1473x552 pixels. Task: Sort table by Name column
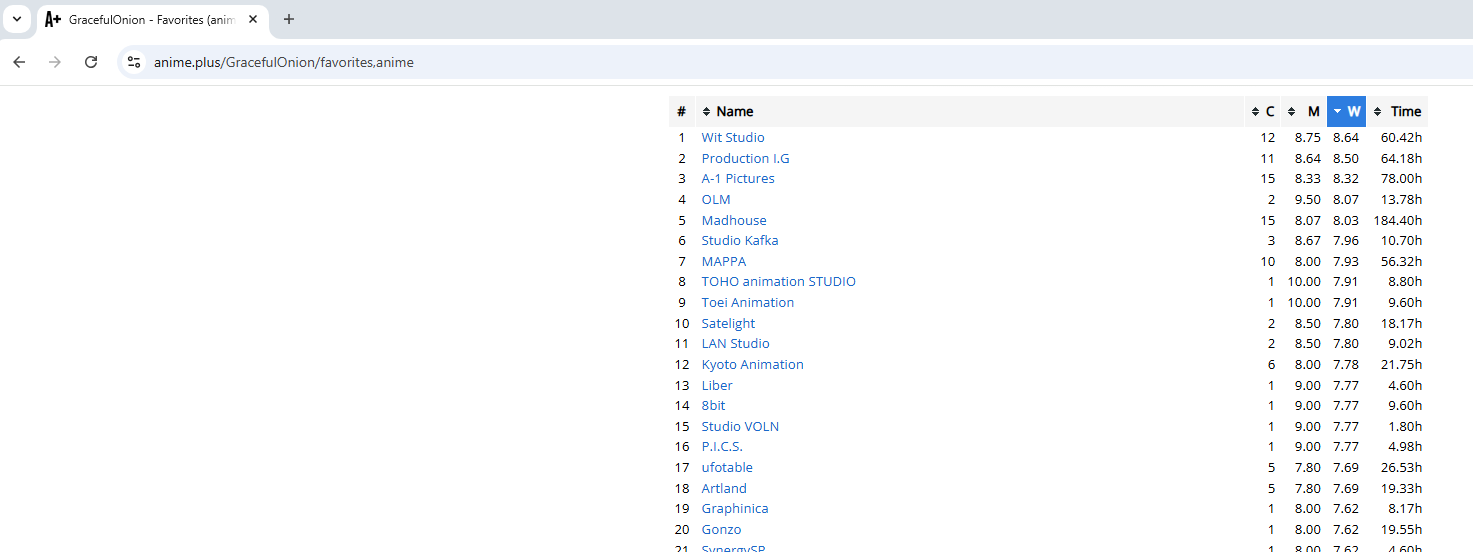pos(970,111)
